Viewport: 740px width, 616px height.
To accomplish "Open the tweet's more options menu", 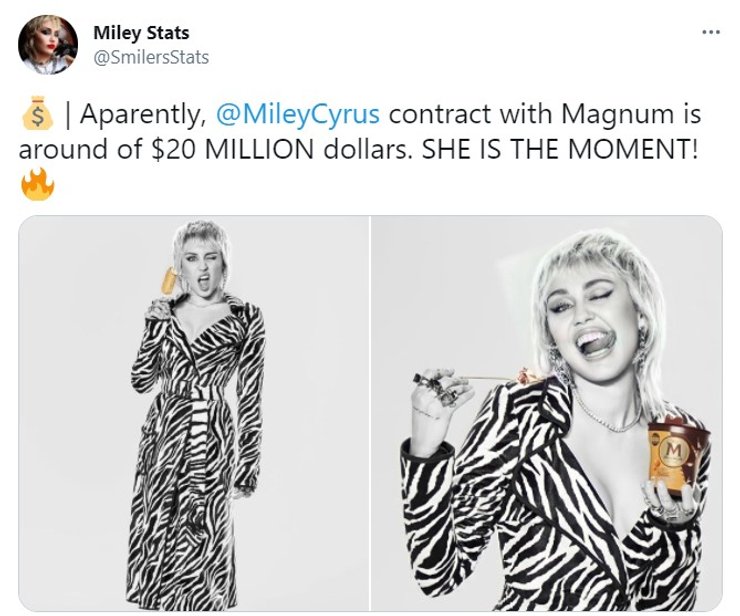I will (x=711, y=31).
